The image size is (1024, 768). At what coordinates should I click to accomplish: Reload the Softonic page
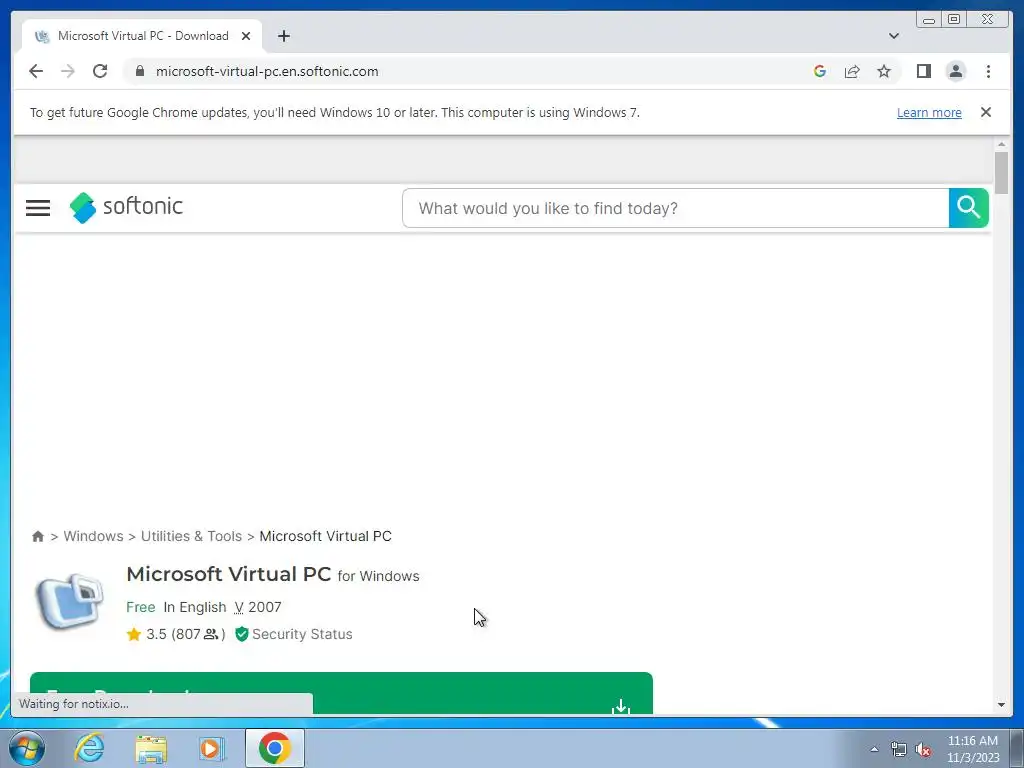click(100, 71)
